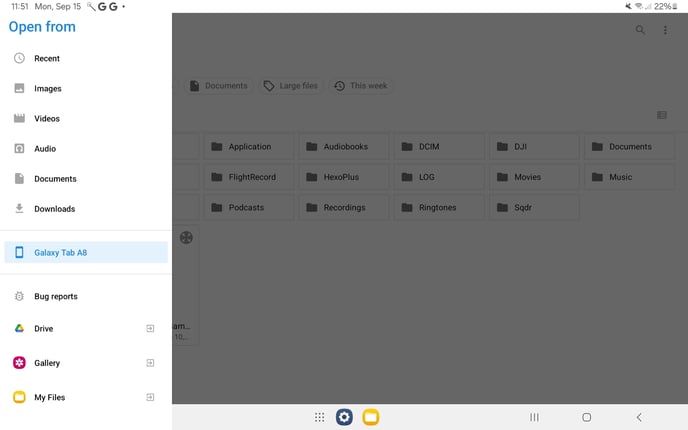The height and width of the screenshot is (430, 688).
Task: Open Downloads from the sidebar
Action: click(54, 209)
